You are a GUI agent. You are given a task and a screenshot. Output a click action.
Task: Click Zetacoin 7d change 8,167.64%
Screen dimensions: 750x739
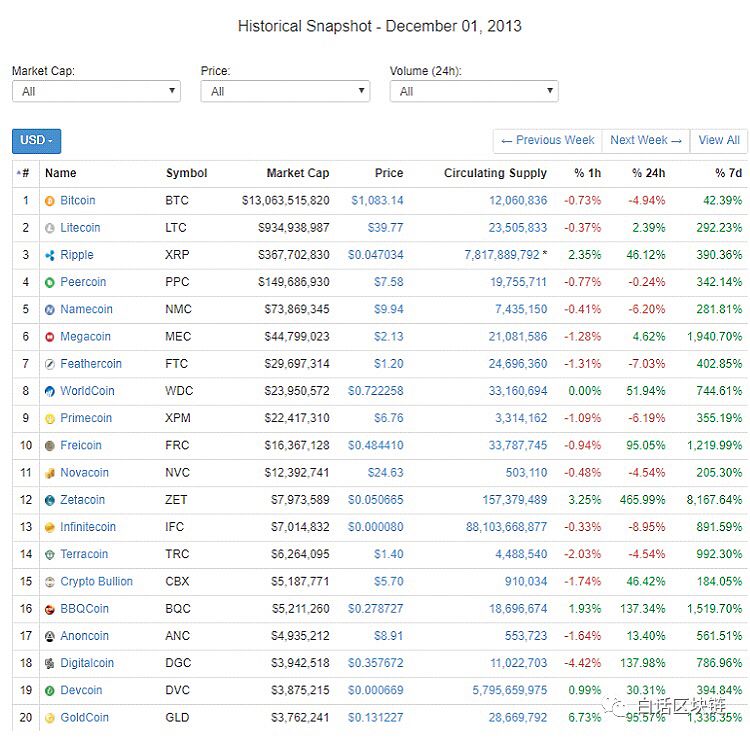click(715, 500)
